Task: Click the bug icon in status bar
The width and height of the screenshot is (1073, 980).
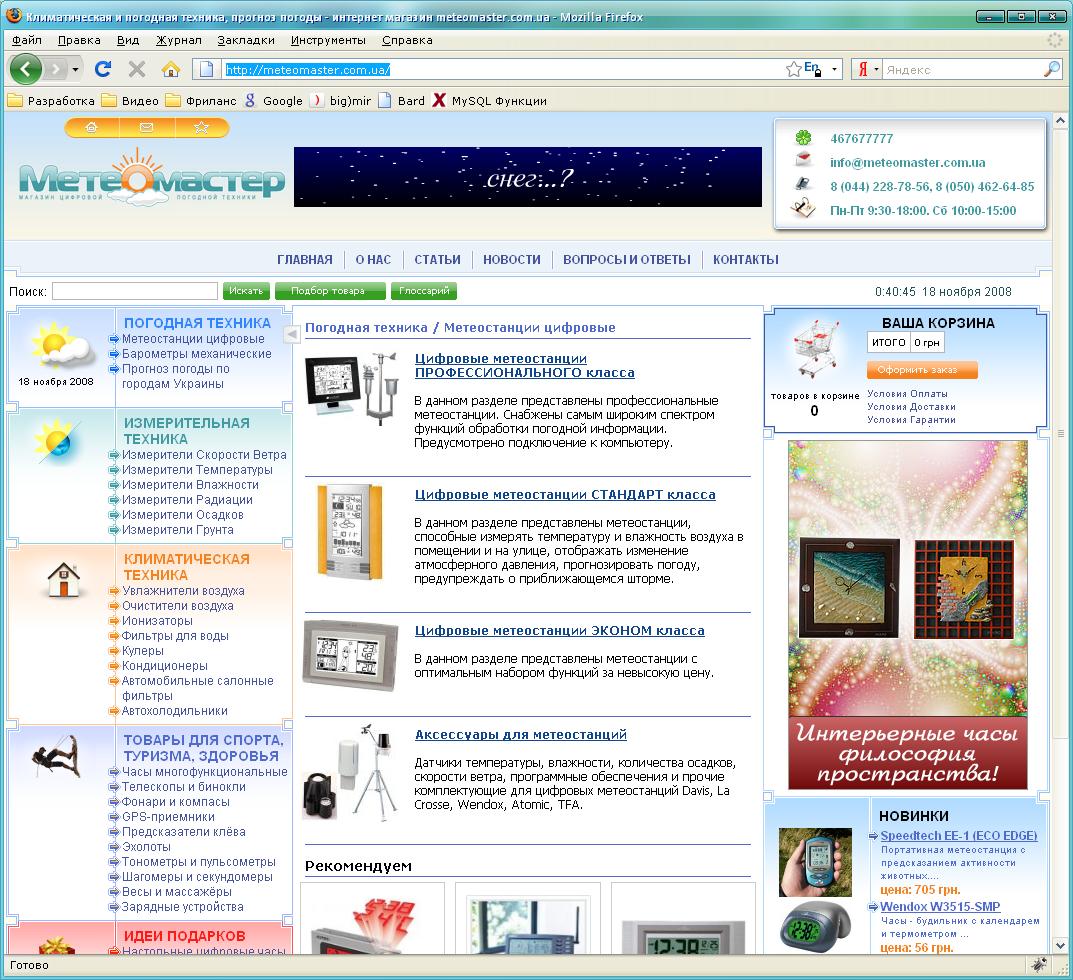Action: point(1039,964)
